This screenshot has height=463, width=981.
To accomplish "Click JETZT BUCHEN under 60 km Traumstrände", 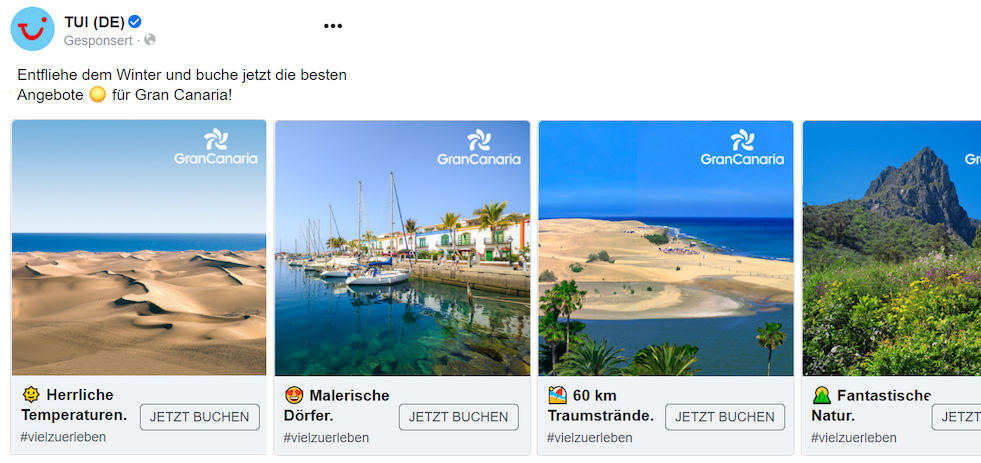I will click(x=724, y=417).
